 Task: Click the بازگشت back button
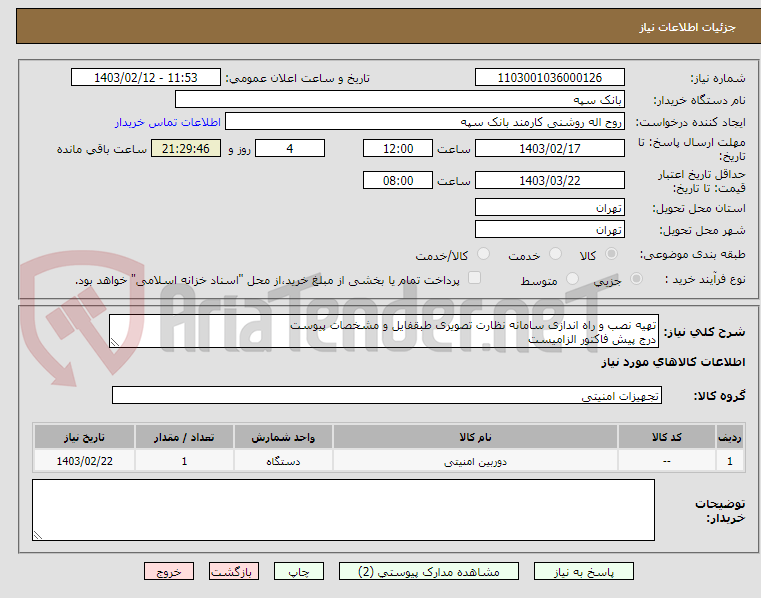[x=233, y=571]
